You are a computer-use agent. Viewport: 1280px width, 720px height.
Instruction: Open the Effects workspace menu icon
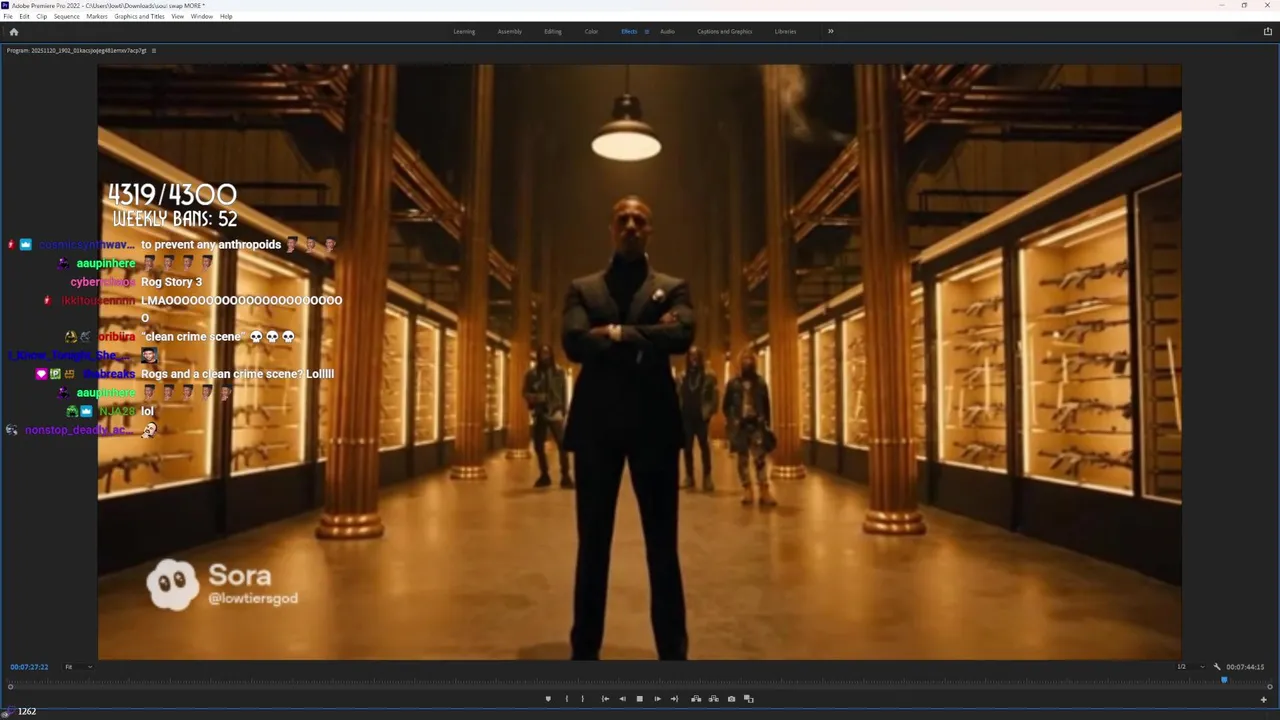(646, 32)
